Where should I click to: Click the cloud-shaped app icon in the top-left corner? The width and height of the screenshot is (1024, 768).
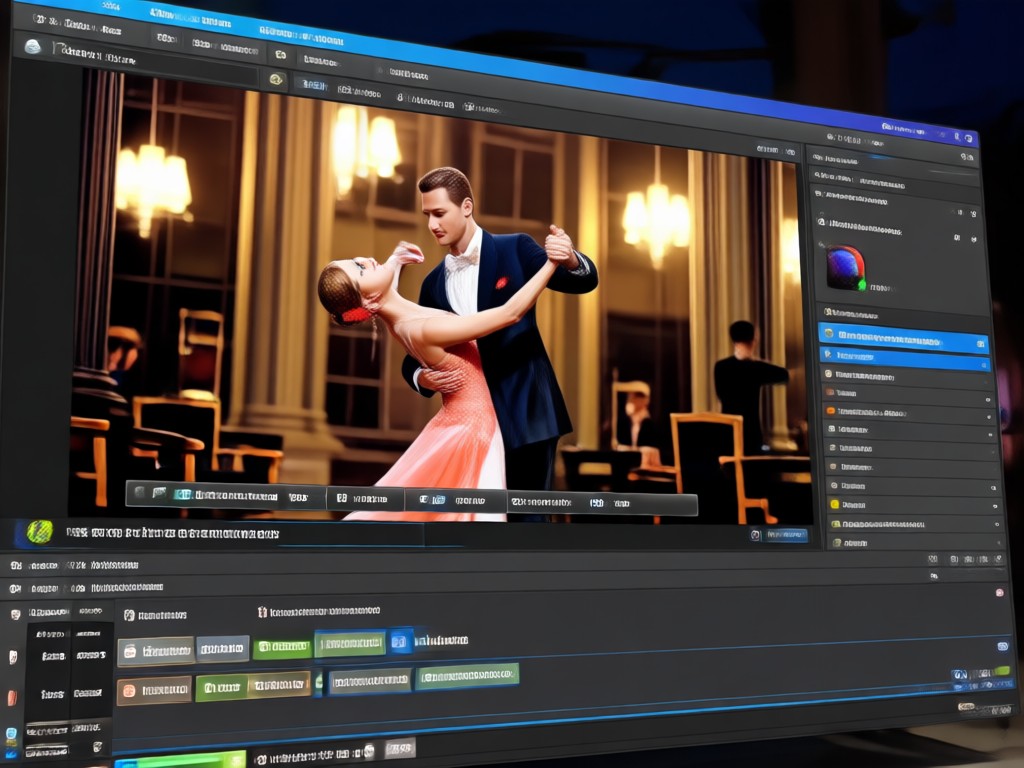[x=32, y=46]
